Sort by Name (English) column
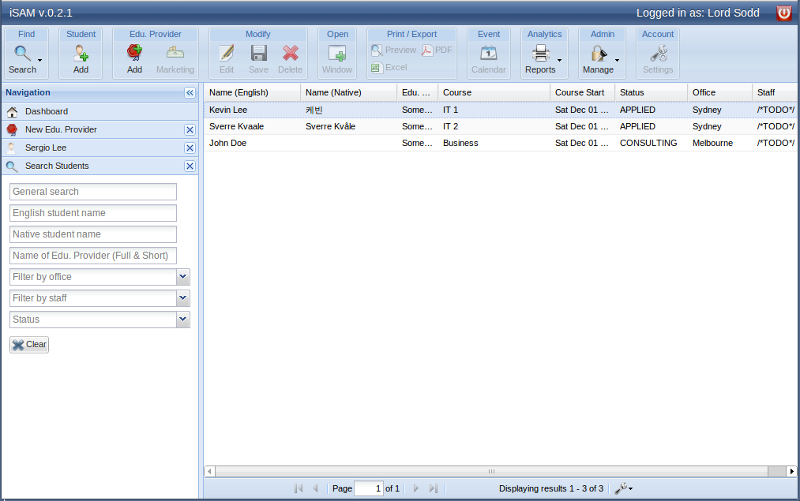This screenshot has width=800, height=501. tap(252, 93)
